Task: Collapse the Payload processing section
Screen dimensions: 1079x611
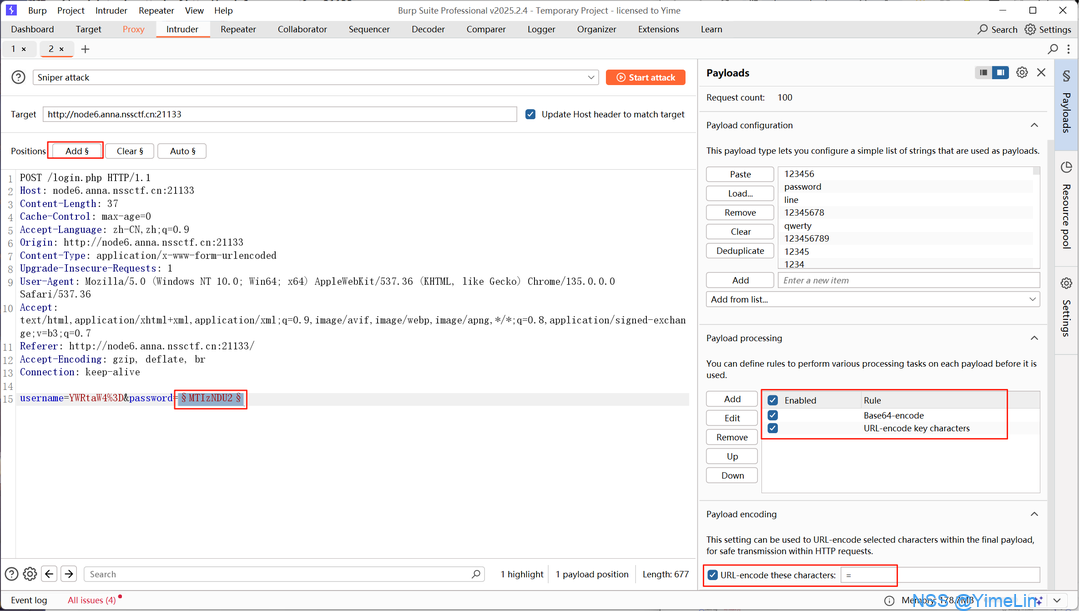Action: 1034,338
